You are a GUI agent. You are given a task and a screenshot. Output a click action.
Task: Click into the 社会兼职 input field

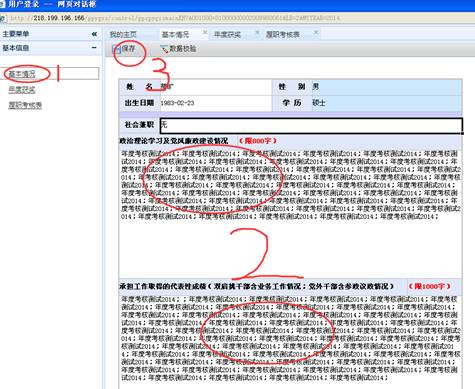[x=311, y=125]
